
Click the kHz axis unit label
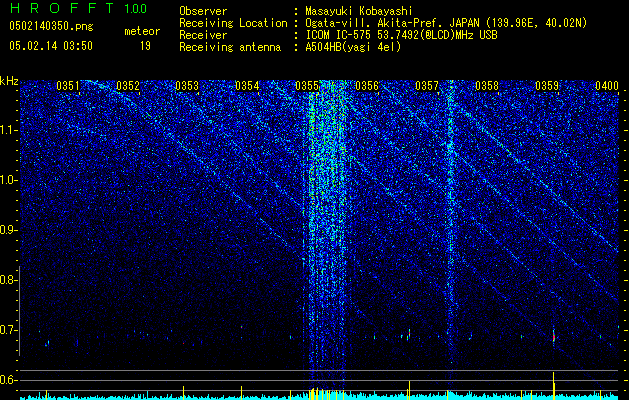point(9,81)
